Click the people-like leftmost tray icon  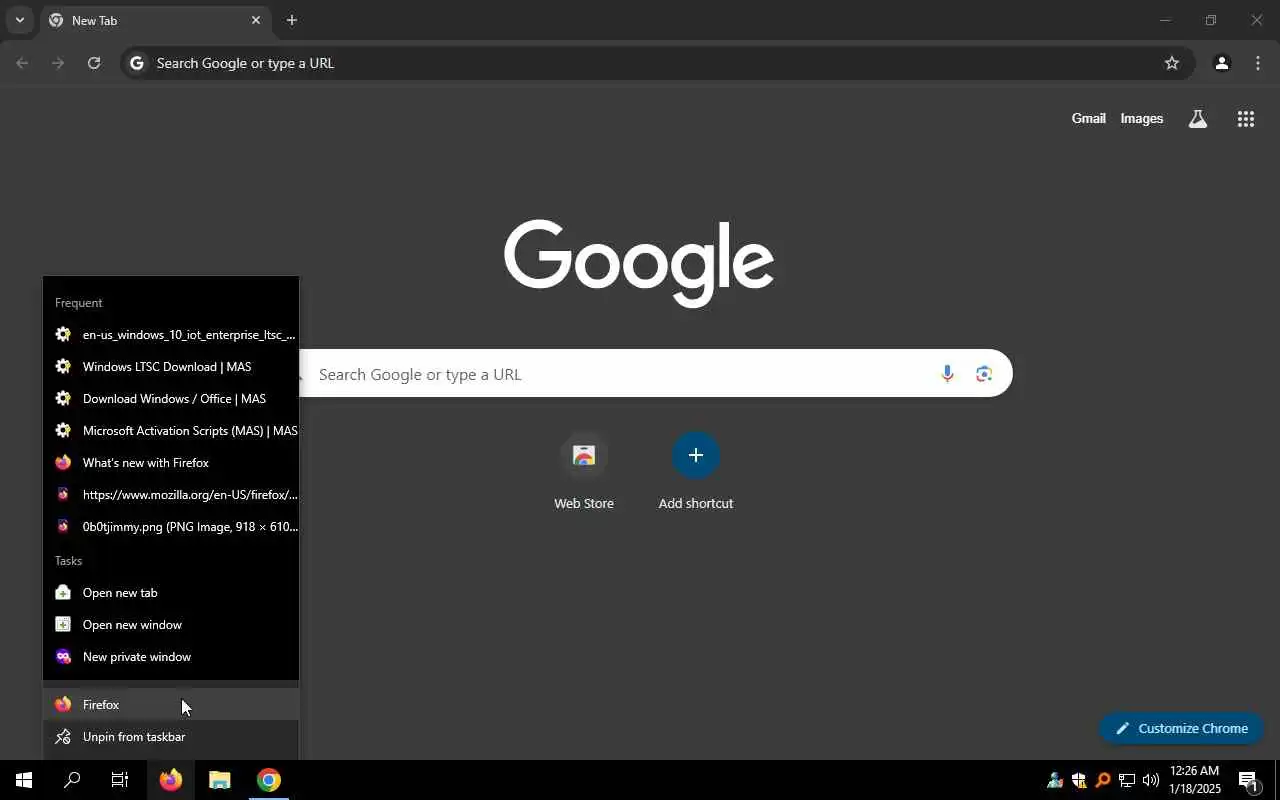1055,780
